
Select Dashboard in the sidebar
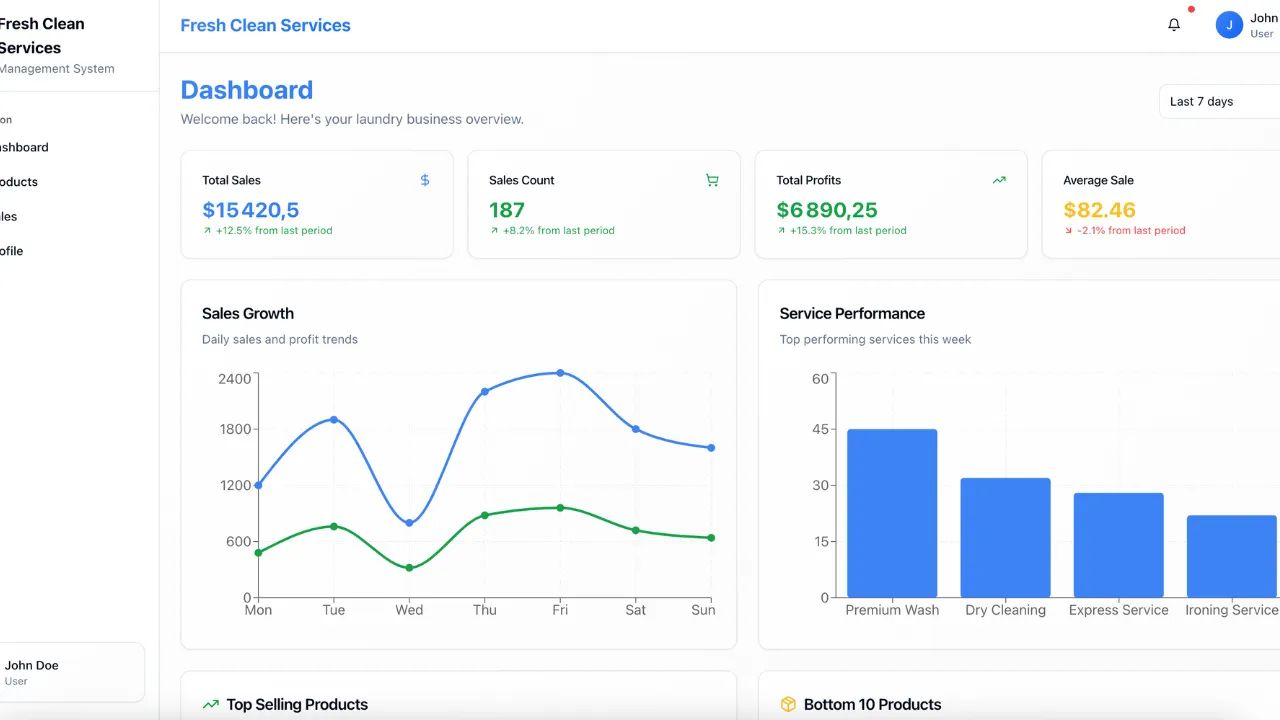(24, 147)
